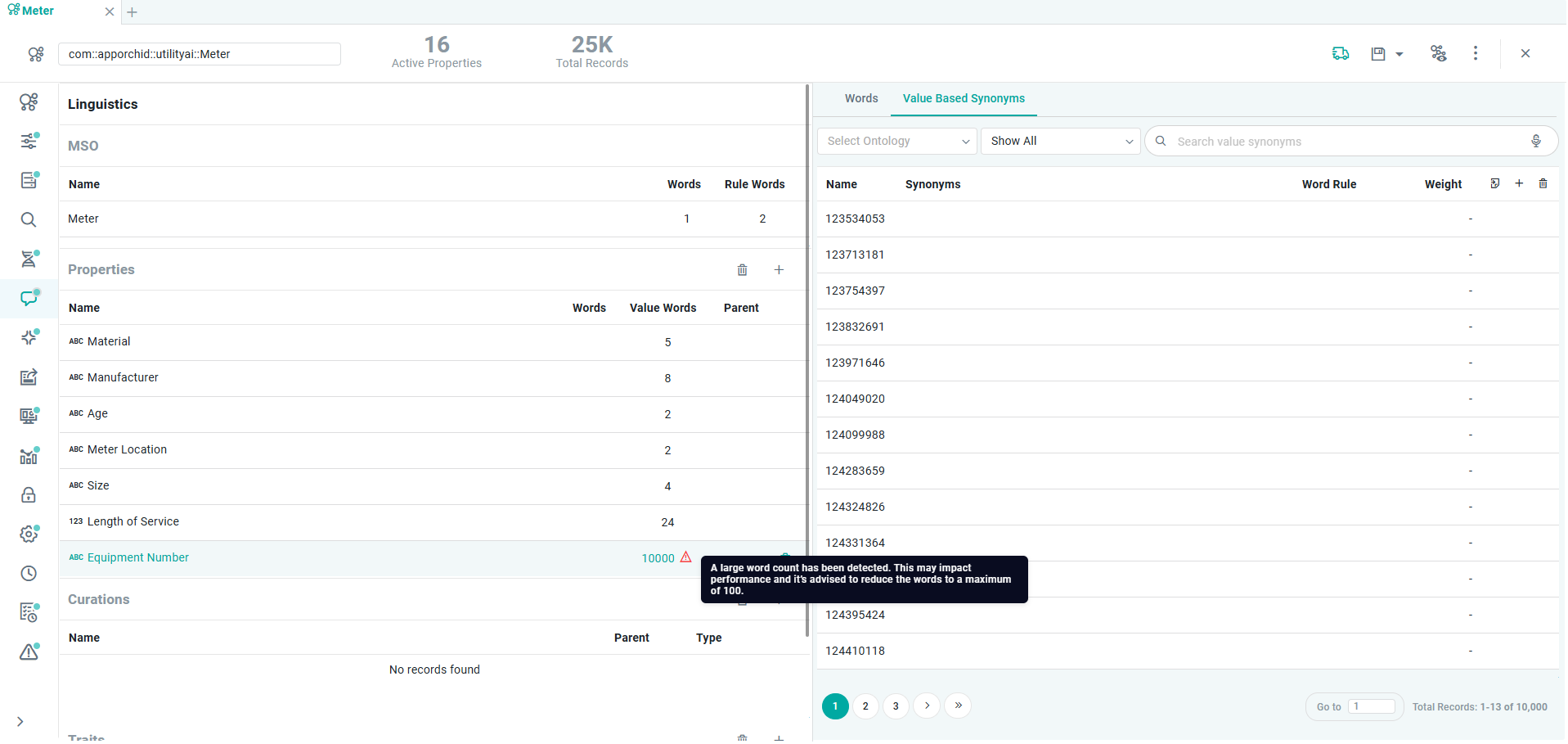Click the warning triangle icon in sidebar
This screenshot has height=744, width=1568.
point(29,652)
